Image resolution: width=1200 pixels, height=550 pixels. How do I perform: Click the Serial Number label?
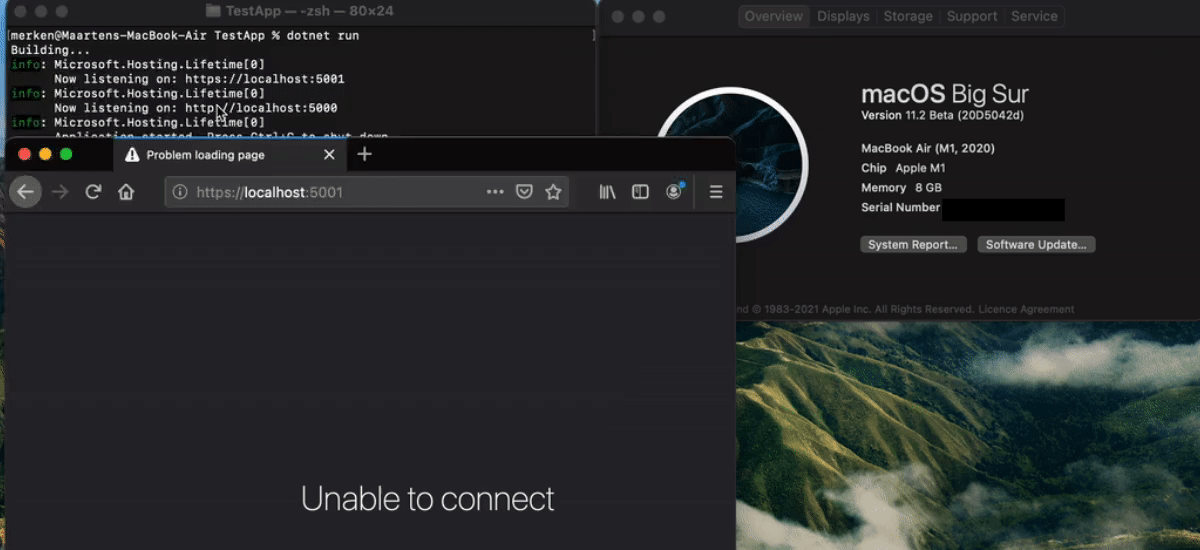(x=900, y=208)
